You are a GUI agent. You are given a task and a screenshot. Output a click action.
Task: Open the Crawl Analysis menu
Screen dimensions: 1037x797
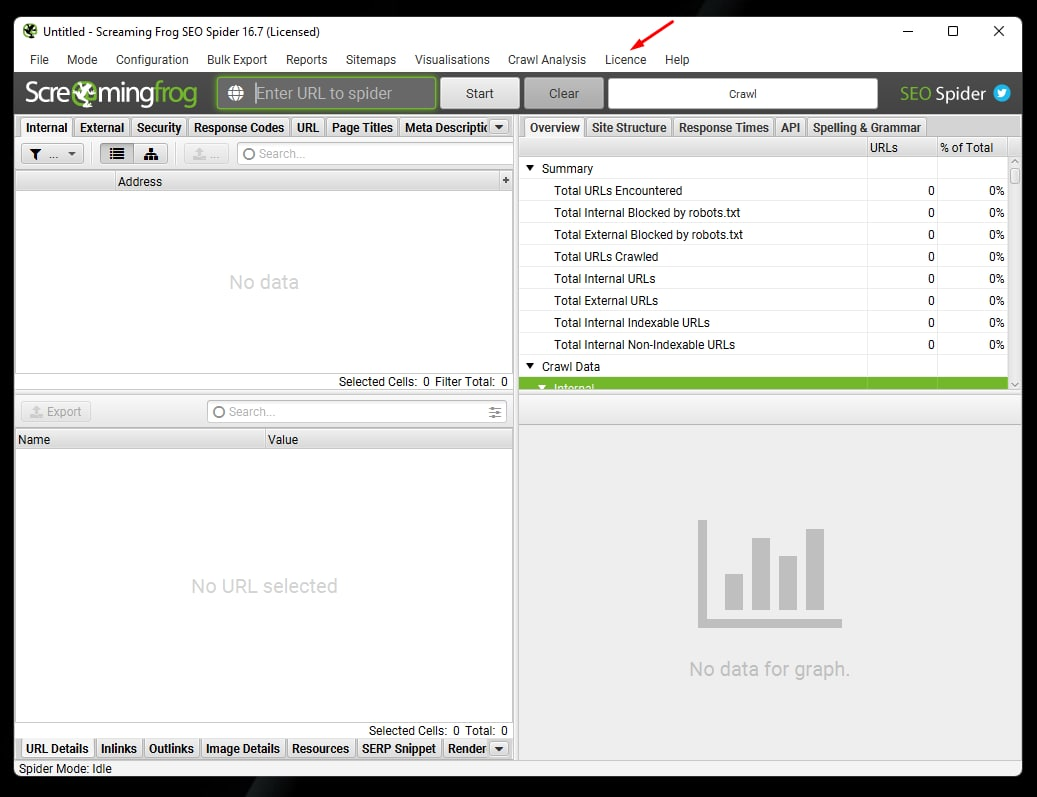pyautogui.click(x=546, y=60)
